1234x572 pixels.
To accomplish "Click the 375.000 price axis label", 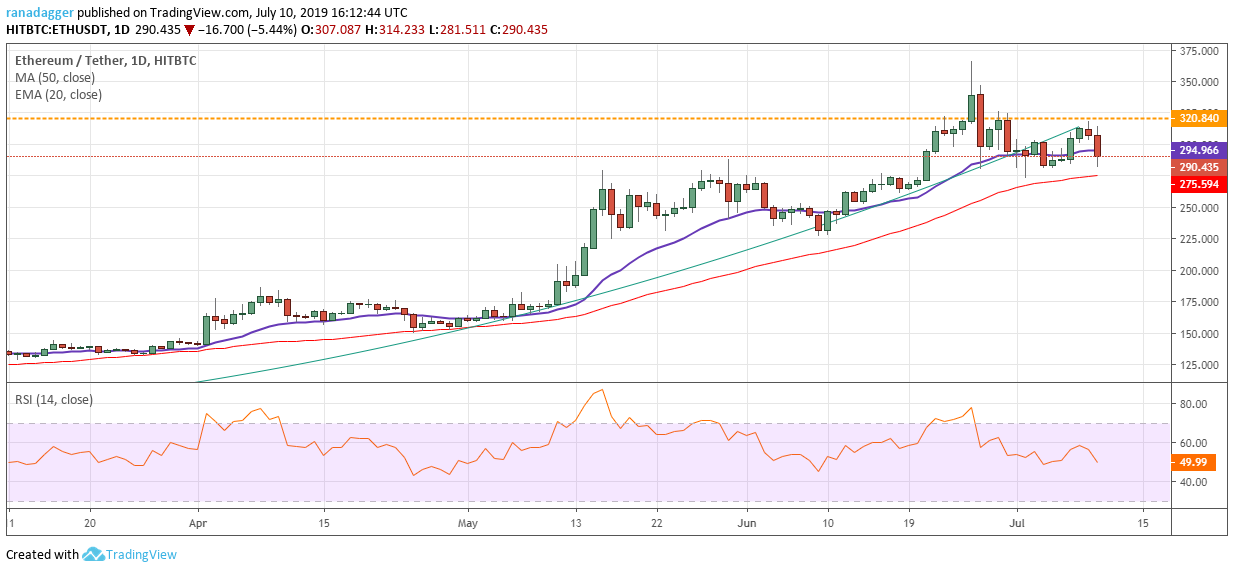I will (1199, 50).
